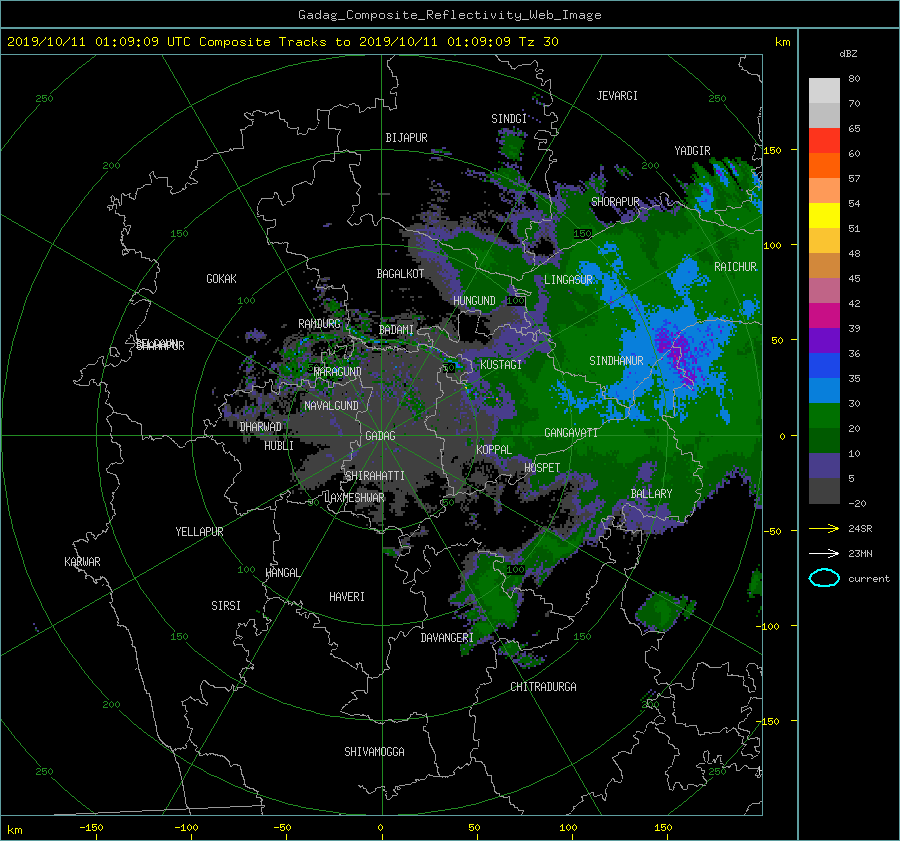
Task: Click the blue 35 dBZ legend swatch
Action: point(824,390)
